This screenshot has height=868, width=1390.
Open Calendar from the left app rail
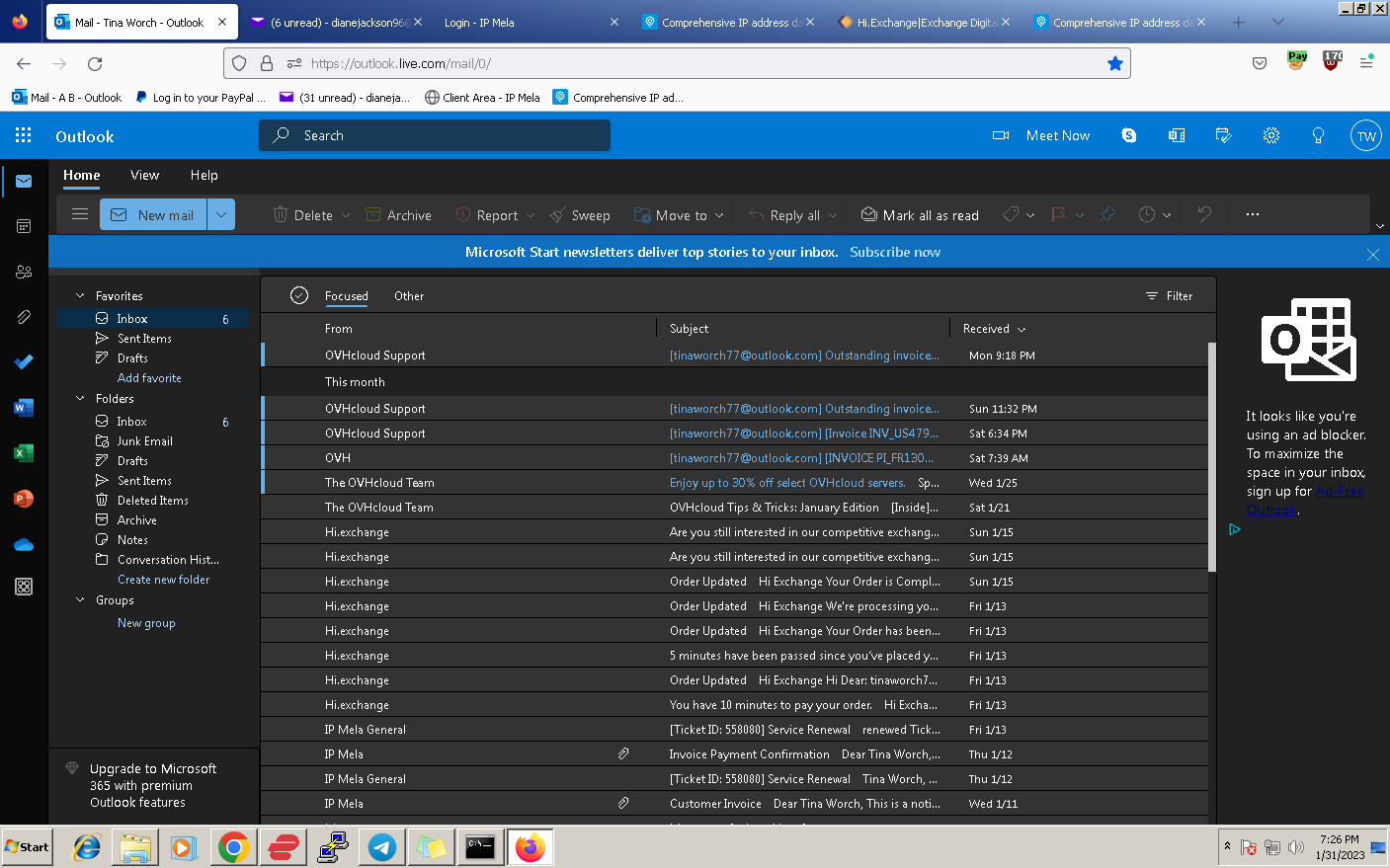[24, 226]
